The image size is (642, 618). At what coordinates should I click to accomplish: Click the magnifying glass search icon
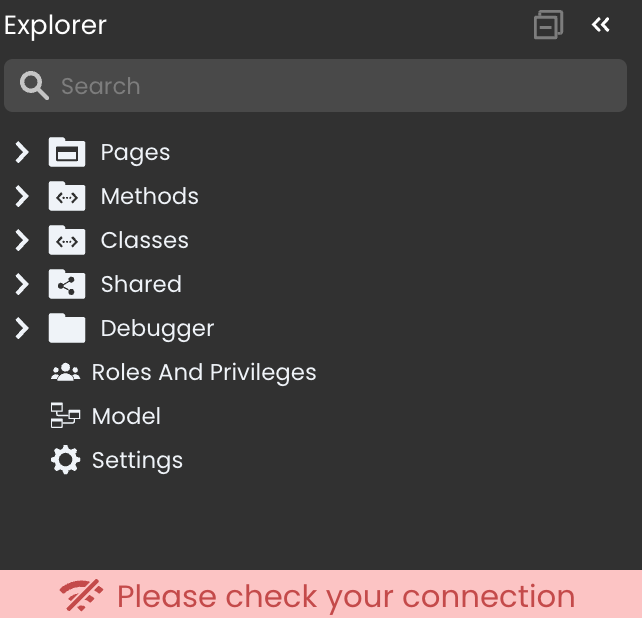tap(34, 86)
